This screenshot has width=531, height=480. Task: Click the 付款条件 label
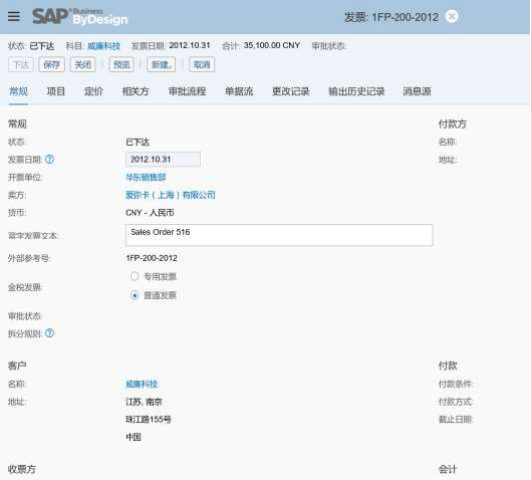[x=455, y=384]
